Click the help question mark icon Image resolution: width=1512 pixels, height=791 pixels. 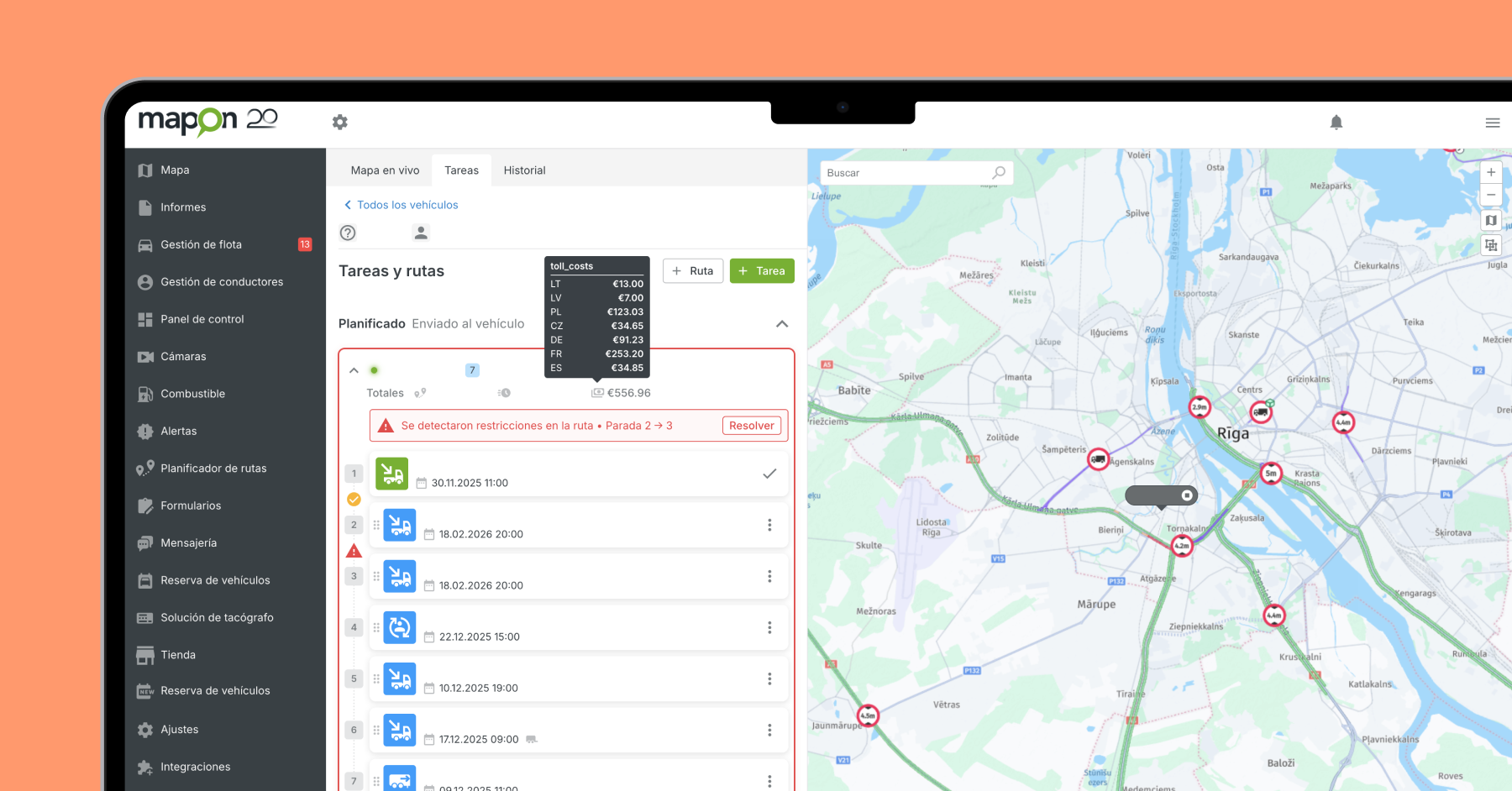tap(348, 233)
